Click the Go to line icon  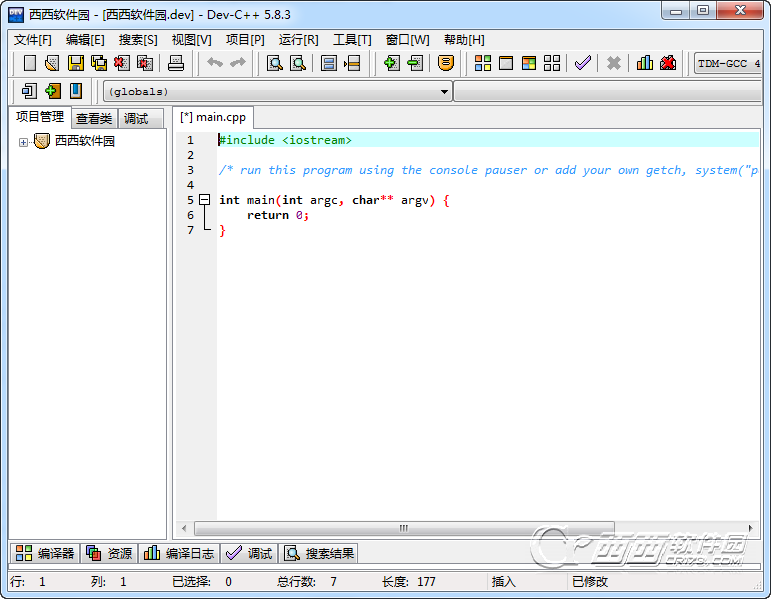(352, 63)
